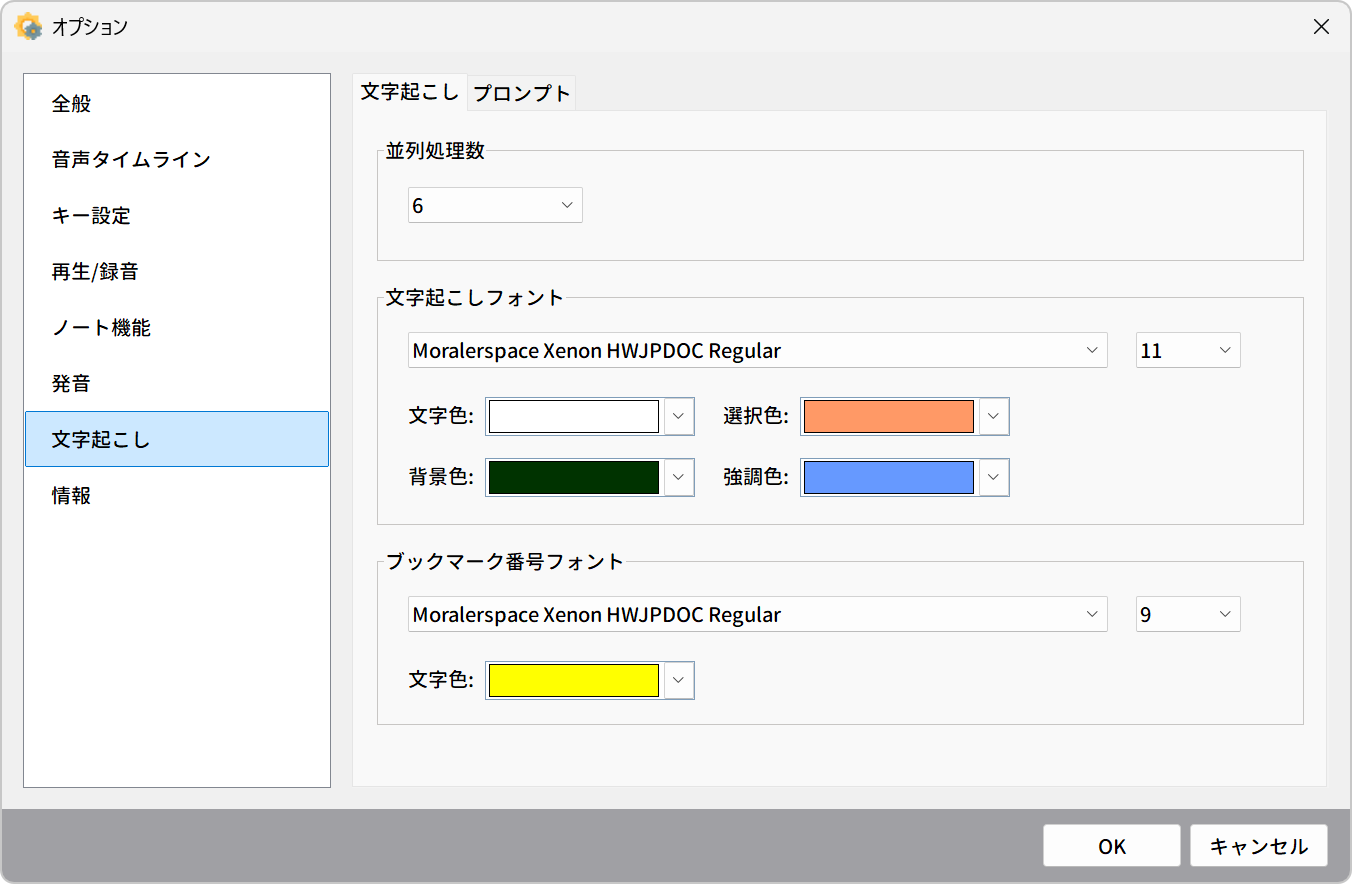Open the ブックマーク番号フォント size dropdown showing 9
1352x884 pixels.
pos(1188,614)
